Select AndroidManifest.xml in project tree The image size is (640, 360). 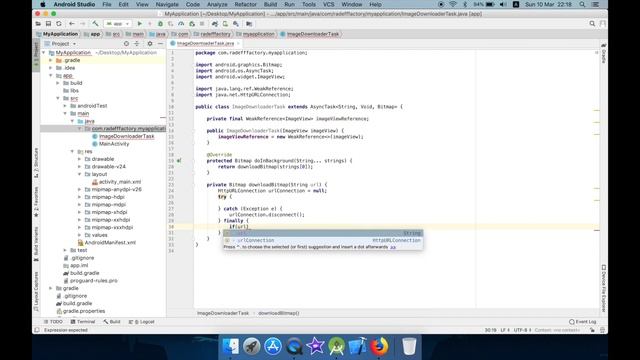click(x=107, y=242)
